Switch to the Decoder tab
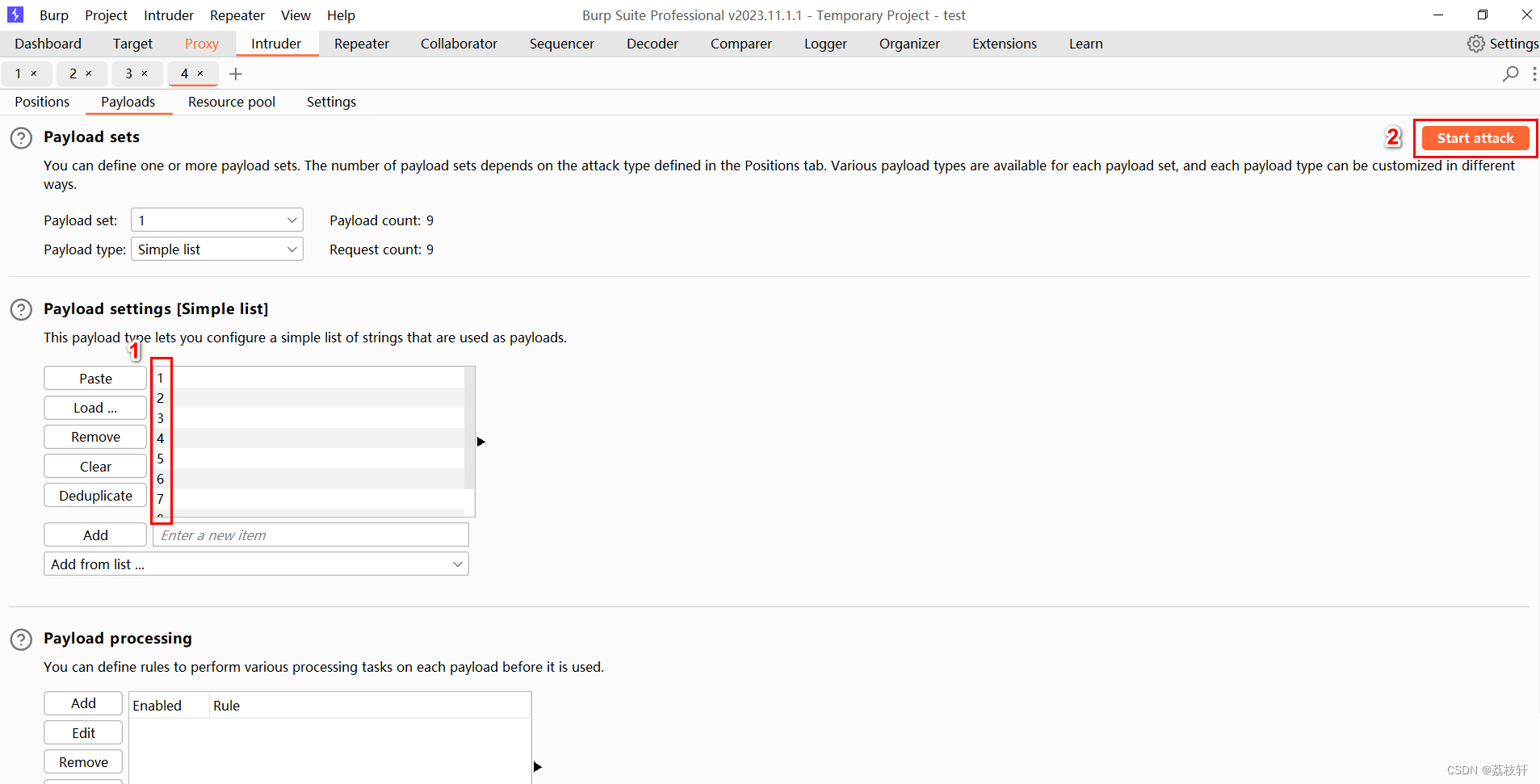Image resolution: width=1540 pixels, height=784 pixels. point(653,44)
